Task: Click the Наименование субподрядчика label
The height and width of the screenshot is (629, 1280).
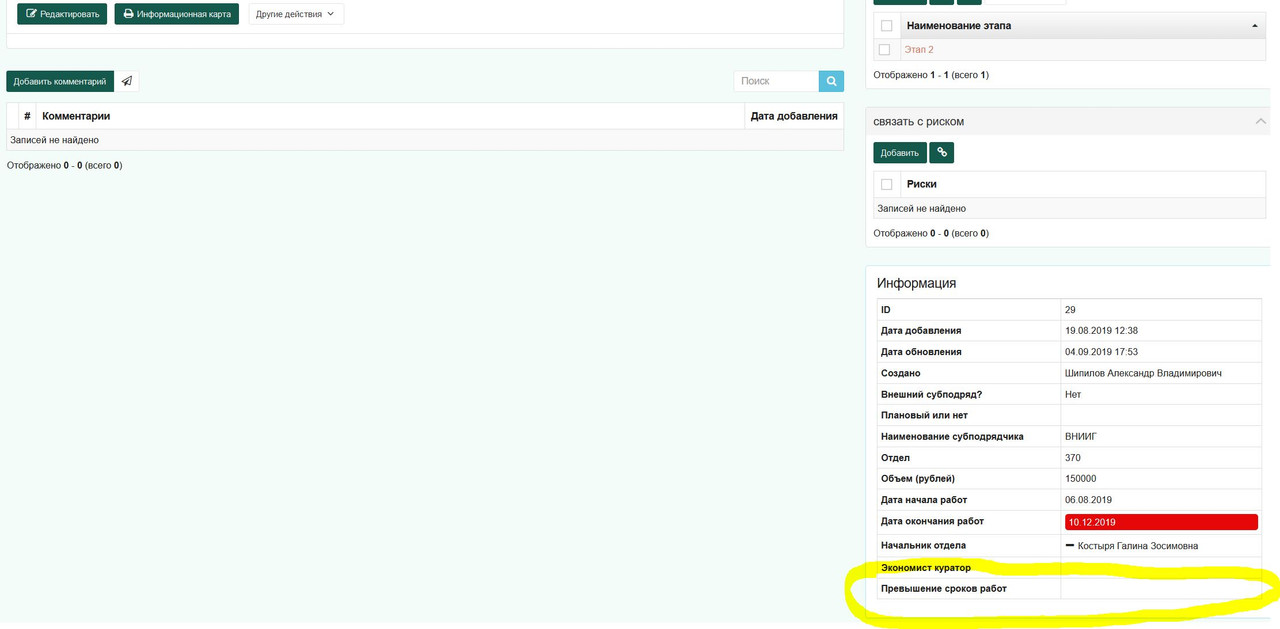Action: point(952,437)
